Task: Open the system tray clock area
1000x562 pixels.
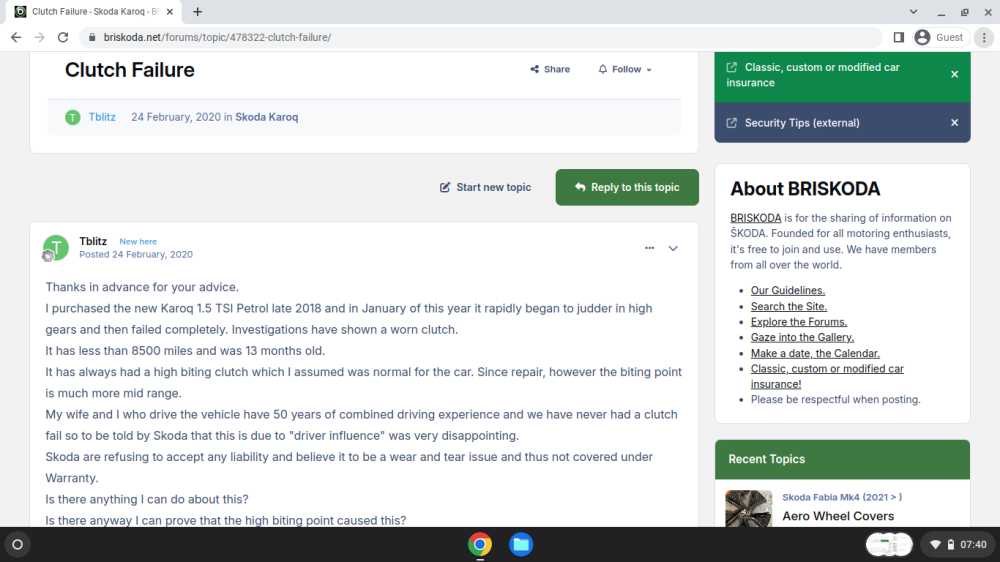Action: coord(958,545)
